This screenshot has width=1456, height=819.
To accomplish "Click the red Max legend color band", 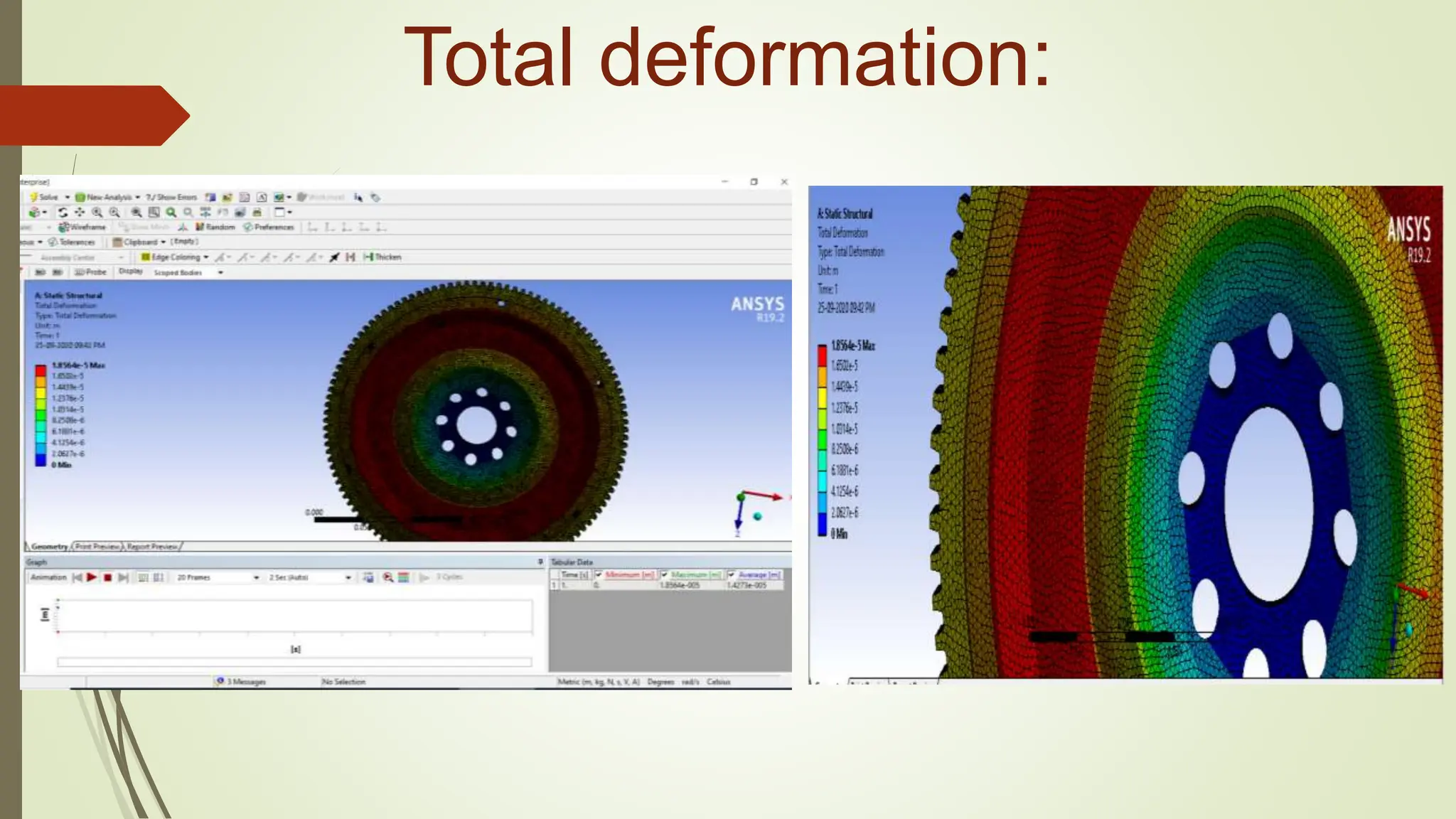I will pos(41,370).
